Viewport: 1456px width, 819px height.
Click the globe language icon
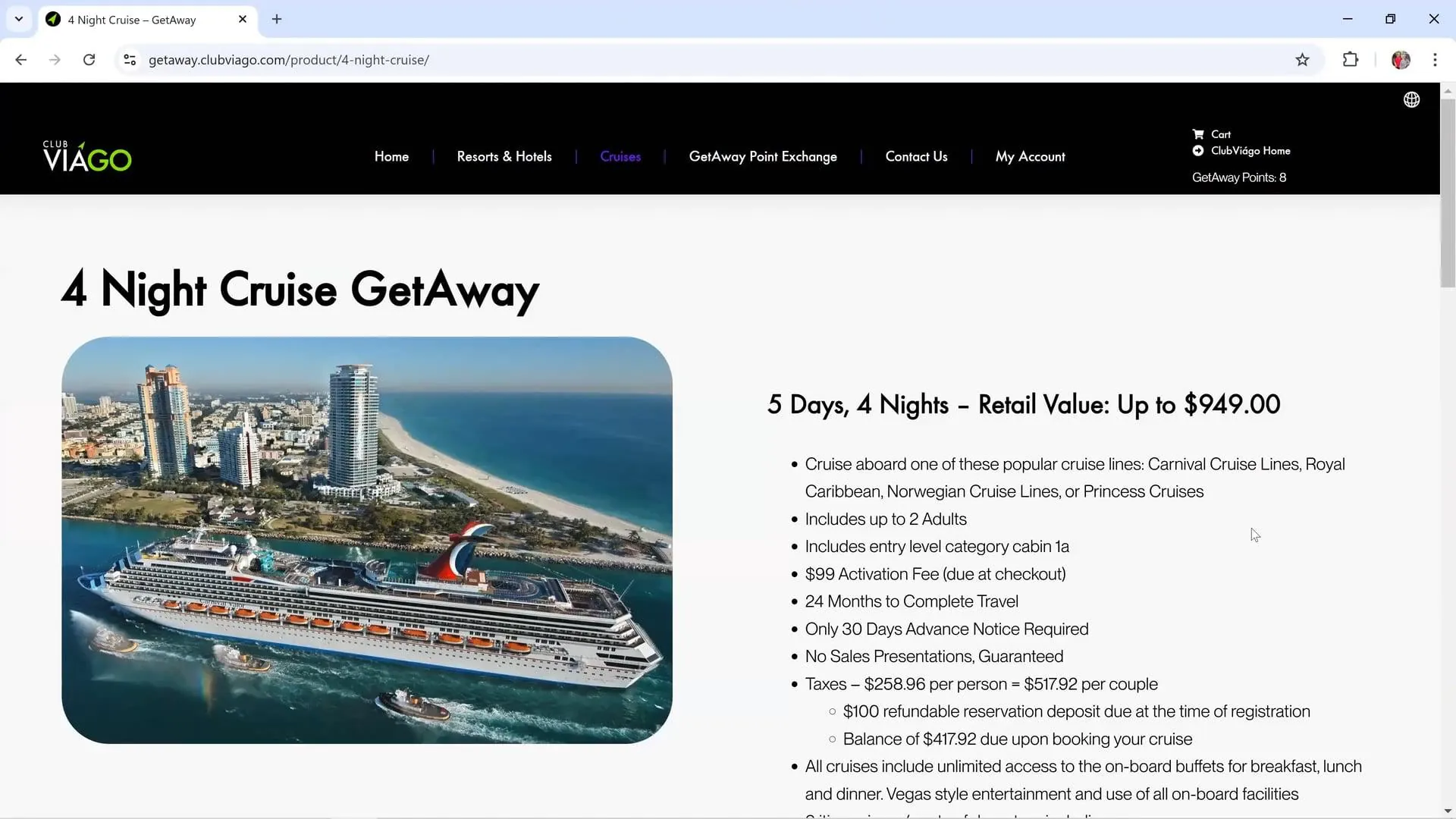click(1411, 99)
